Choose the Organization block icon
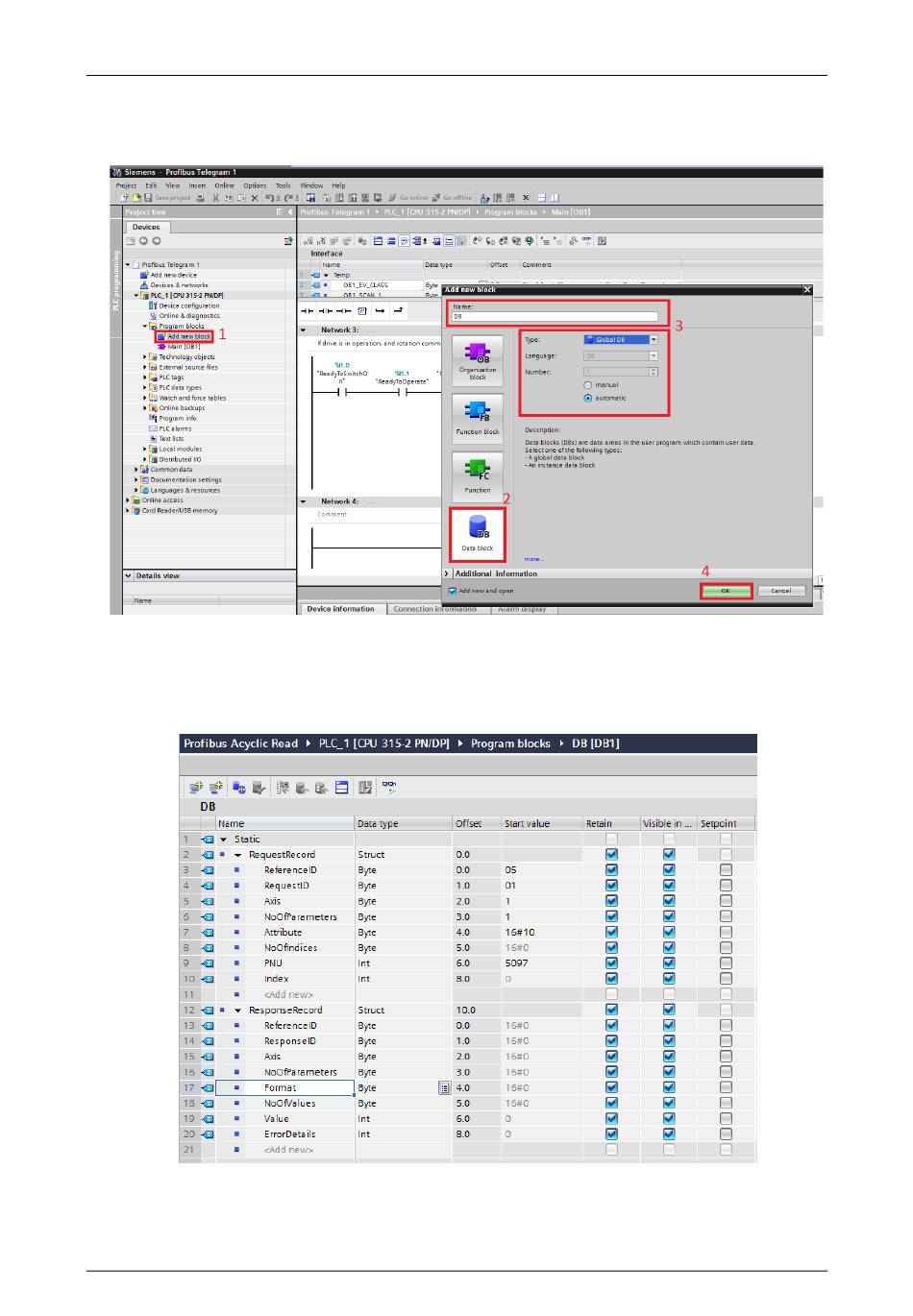913x1316 pixels. coord(478,361)
